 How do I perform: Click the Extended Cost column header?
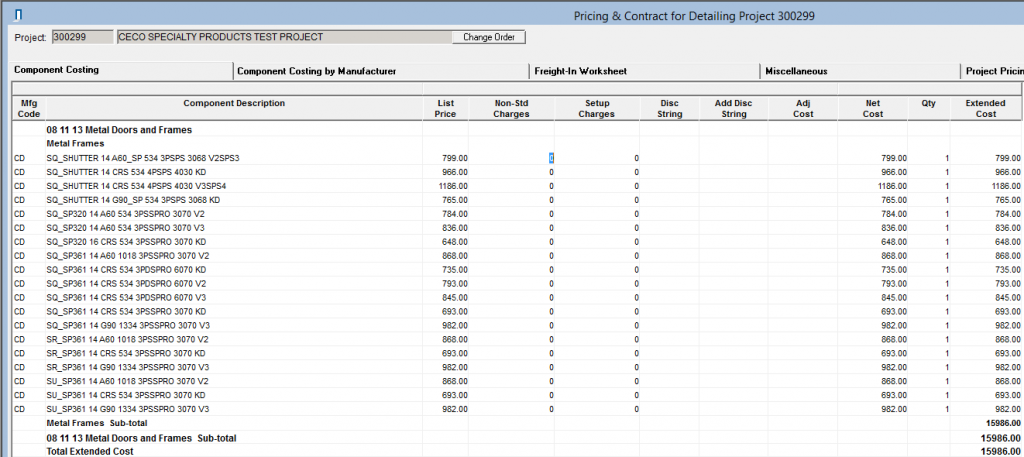click(986, 109)
